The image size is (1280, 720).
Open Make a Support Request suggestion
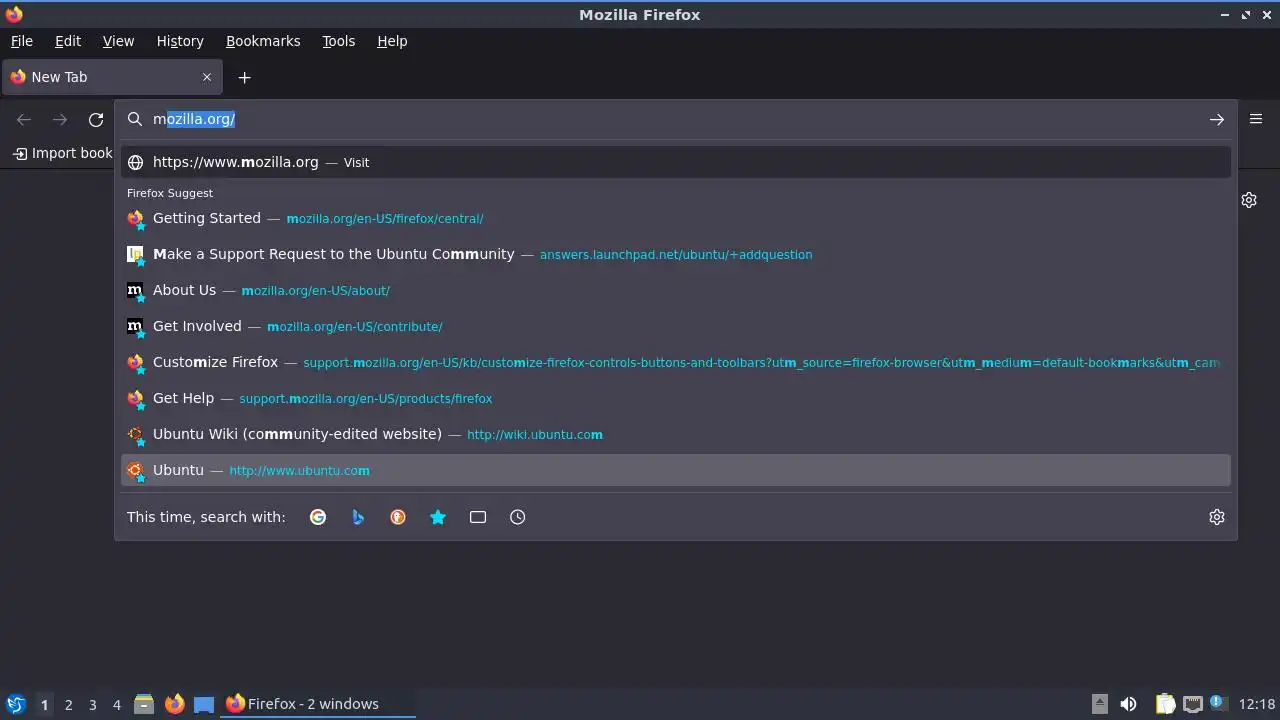tap(676, 254)
